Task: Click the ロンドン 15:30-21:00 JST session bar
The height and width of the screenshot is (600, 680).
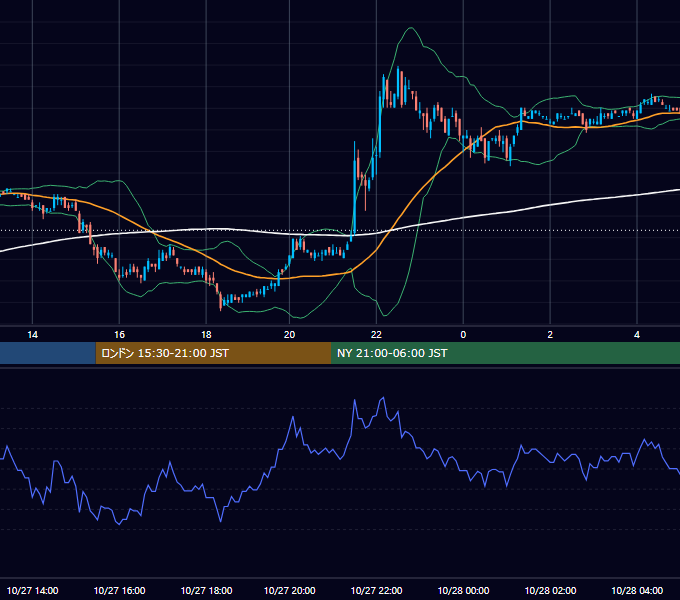Action: (x=213, y=353)
